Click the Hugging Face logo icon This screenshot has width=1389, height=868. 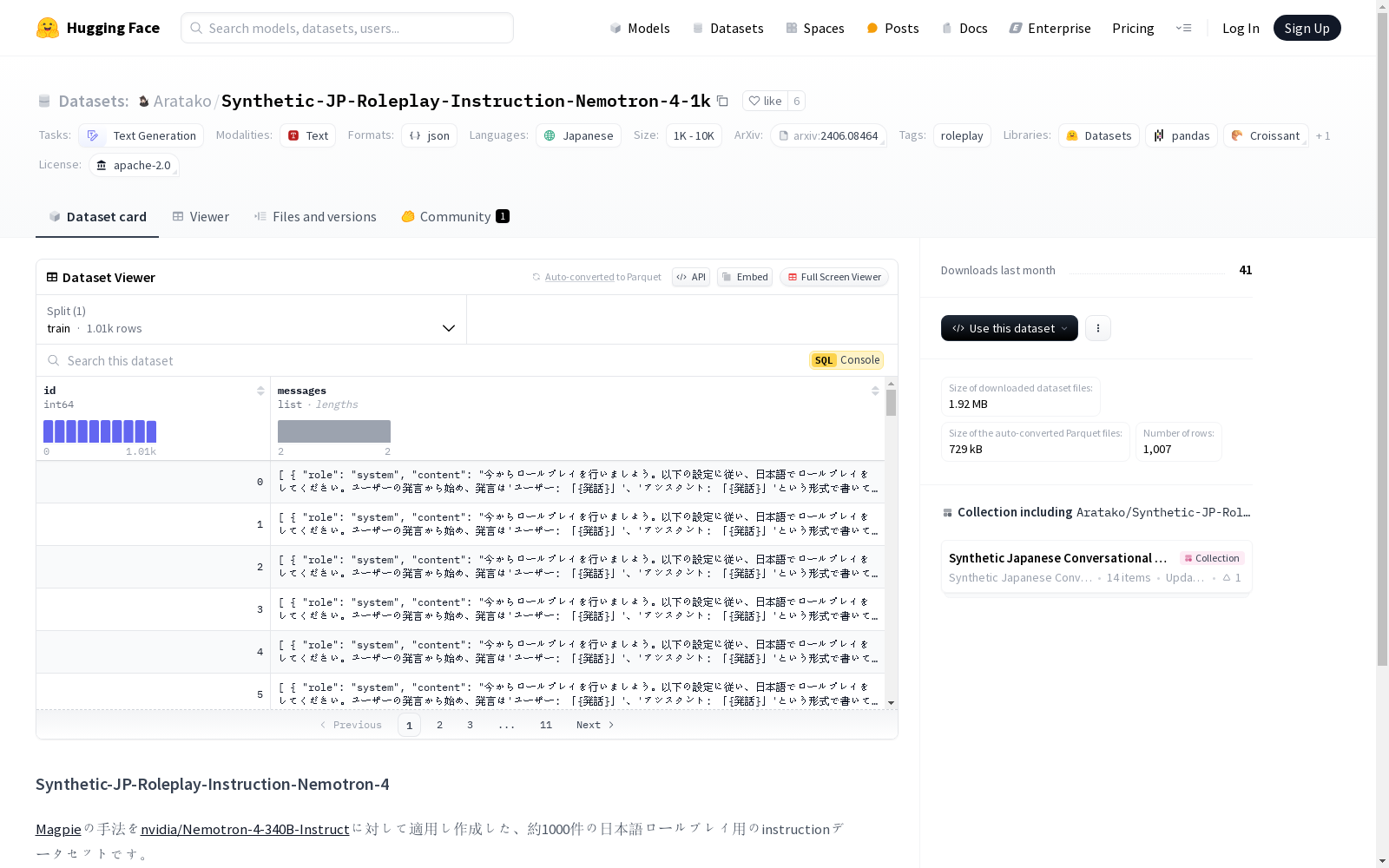(48, 28)
